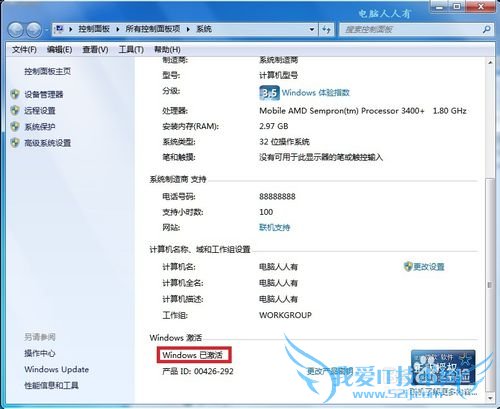Click the 2.97 GB memory value
Image resolution: width=500 pixels, height=409 pixels.
click(x=274, y=126)
